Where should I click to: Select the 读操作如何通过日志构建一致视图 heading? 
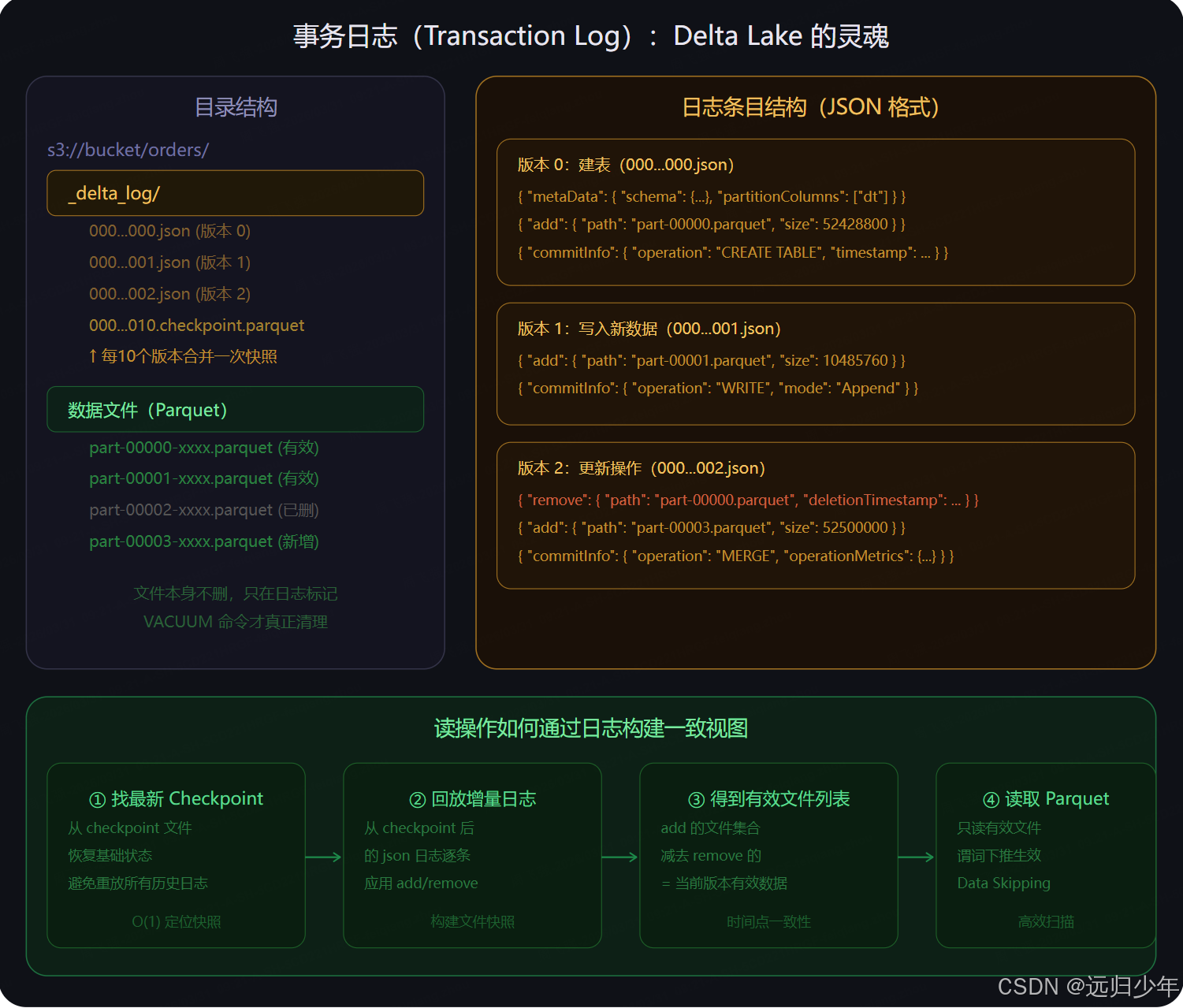[590, 728]
